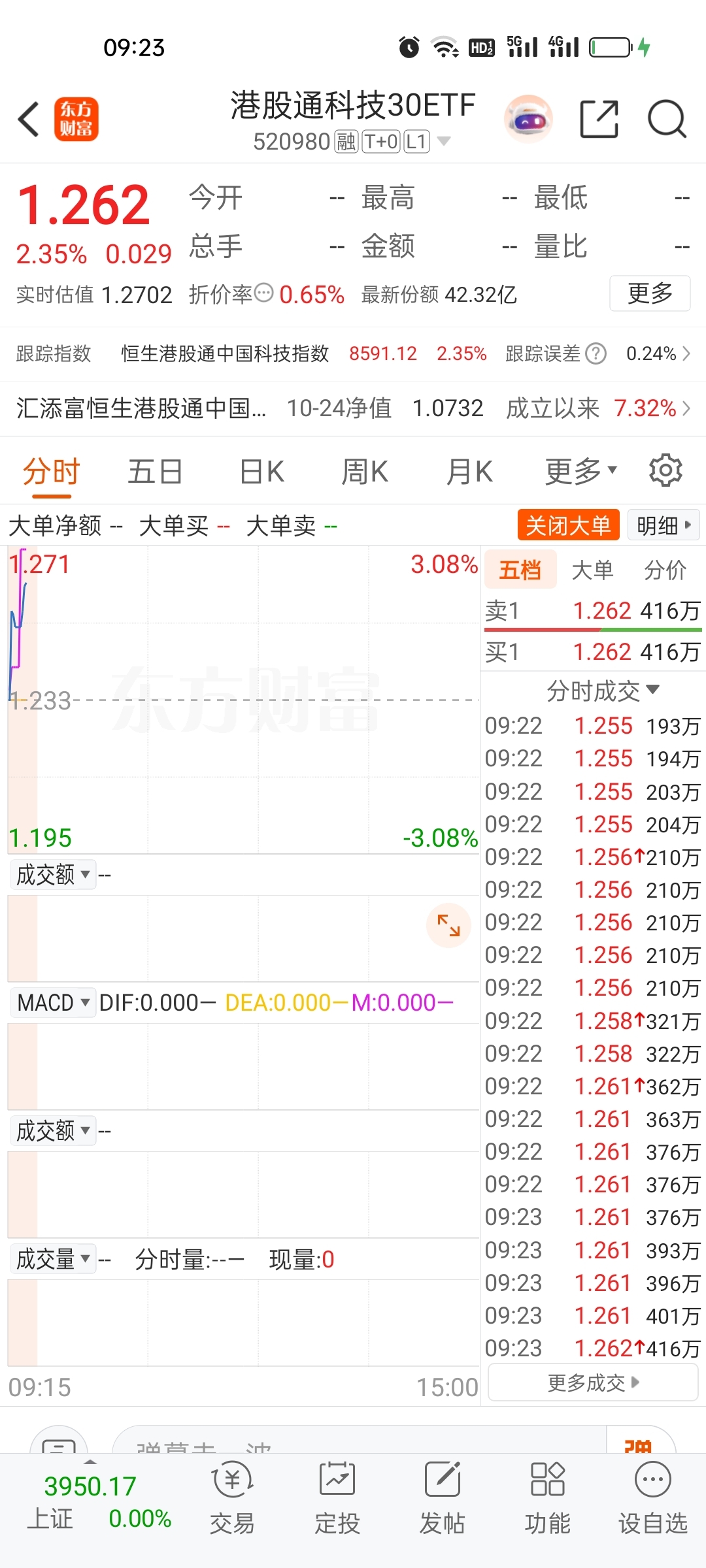Tap the 1.255 193万 trade row
Viewport: 706px width, 1568px height.
point(593,726)
